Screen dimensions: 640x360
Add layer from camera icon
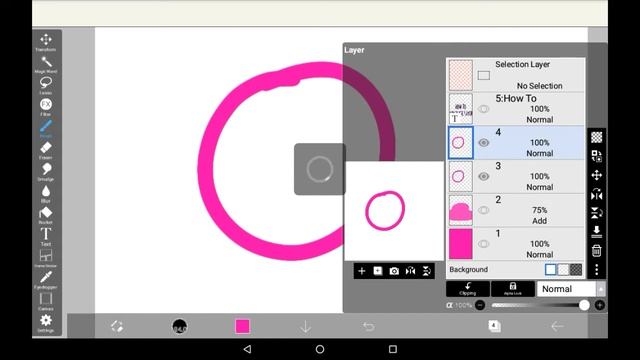394,271
